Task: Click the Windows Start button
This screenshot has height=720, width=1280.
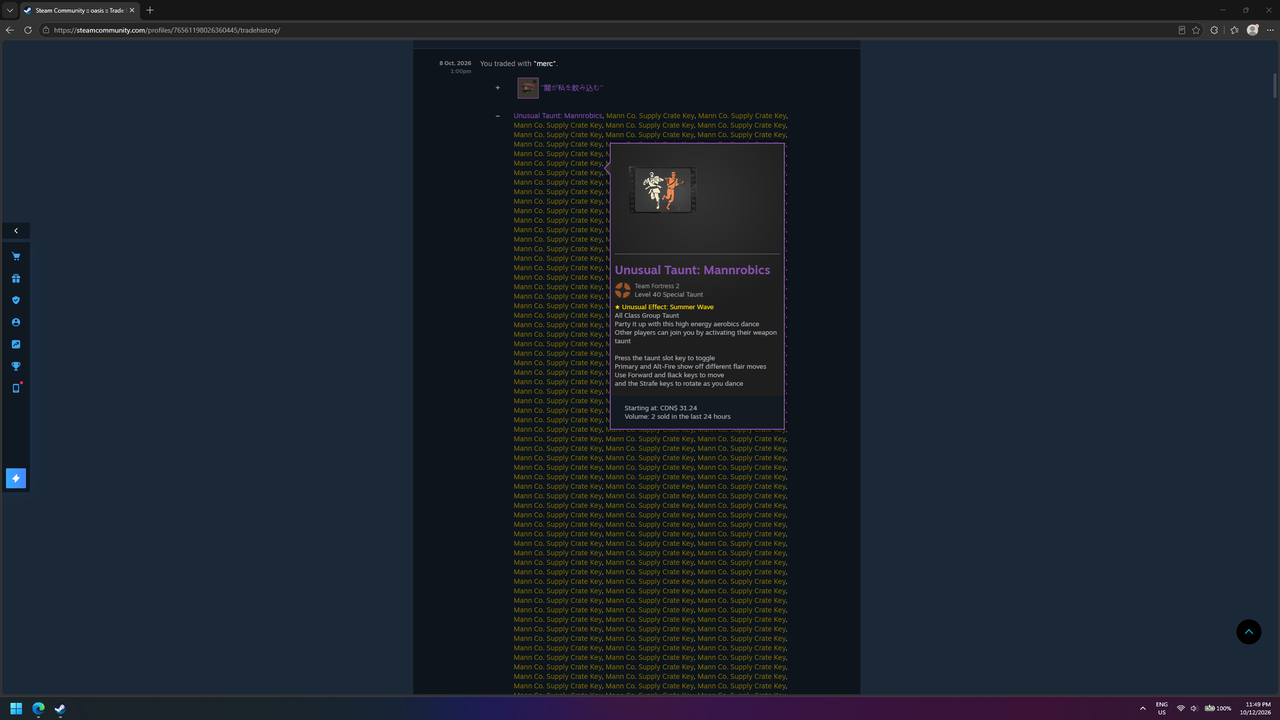Action: pyautogui.click(x=16, y=709)
